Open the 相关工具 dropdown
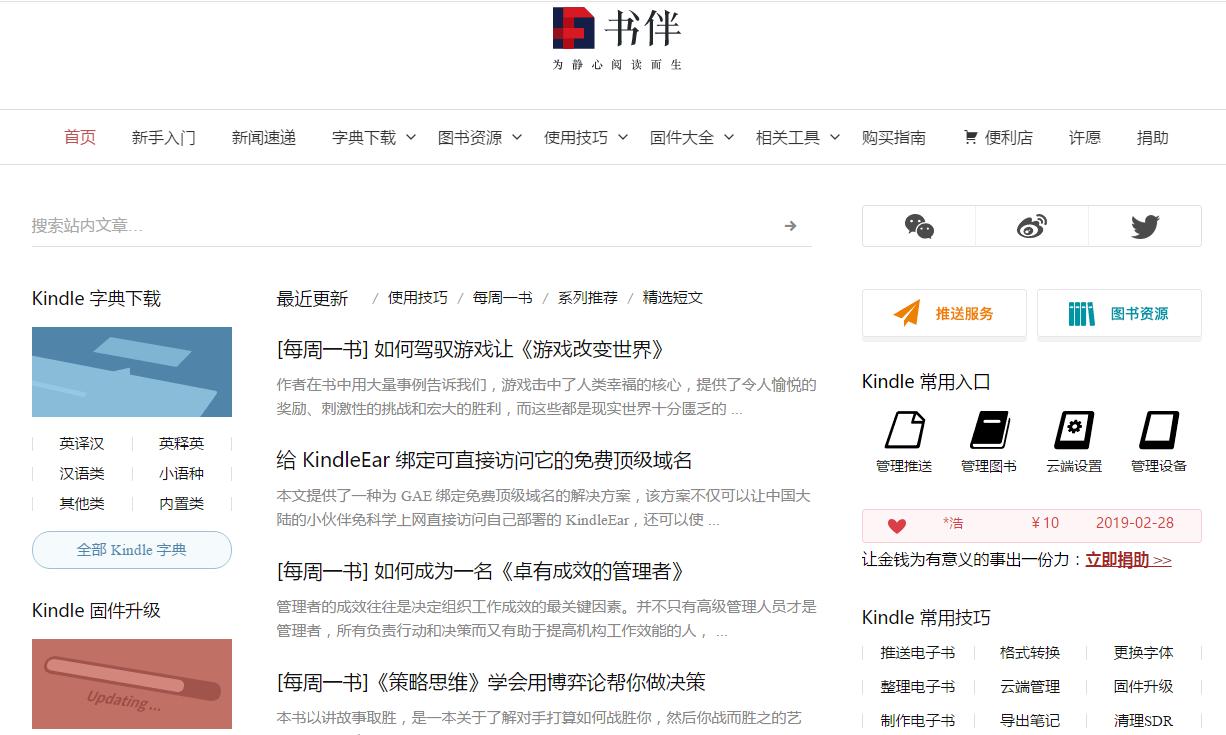Viewport: 1226px width, 735px height. [797, 137]
